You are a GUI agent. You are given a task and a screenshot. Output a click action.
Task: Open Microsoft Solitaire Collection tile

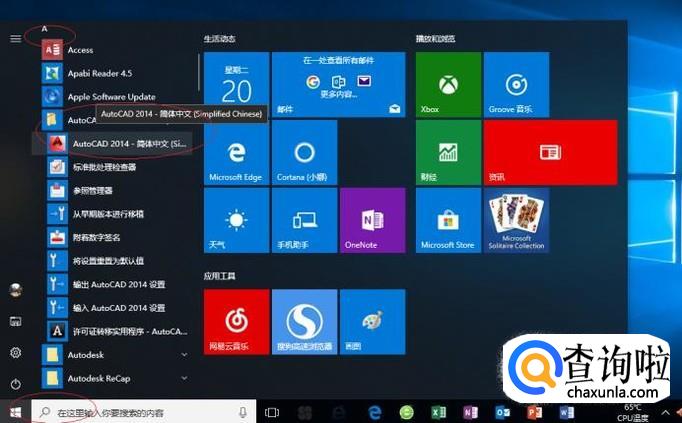click(x=516, y=220)
